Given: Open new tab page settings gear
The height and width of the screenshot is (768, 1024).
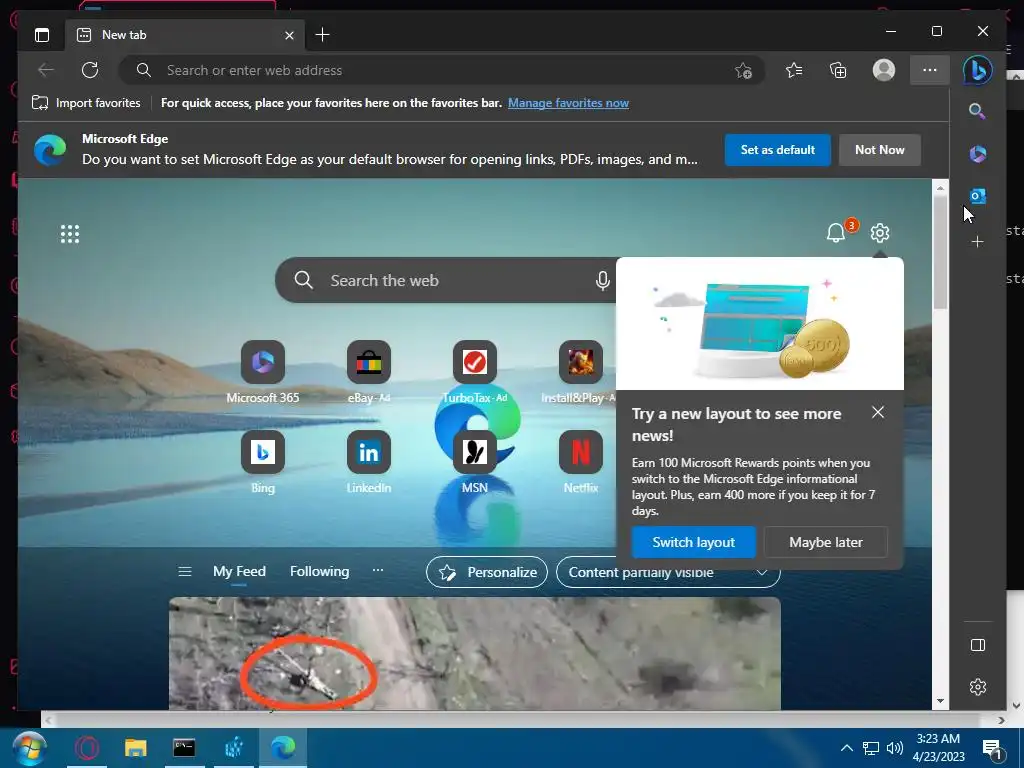Looking at the screenshot, I should tap(880, 233).
